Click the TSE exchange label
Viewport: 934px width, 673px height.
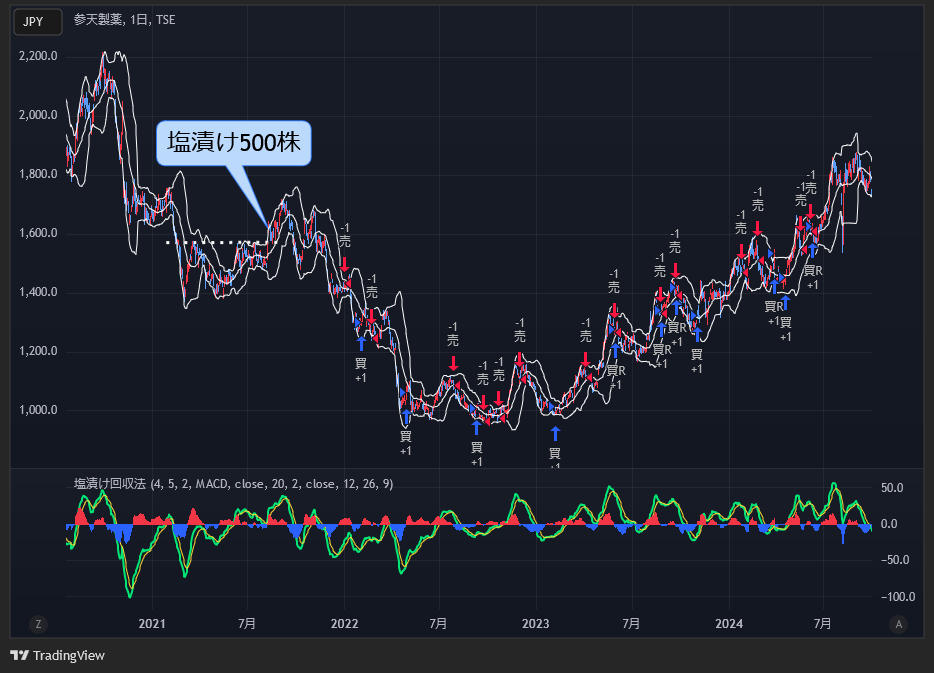(167, 19)
